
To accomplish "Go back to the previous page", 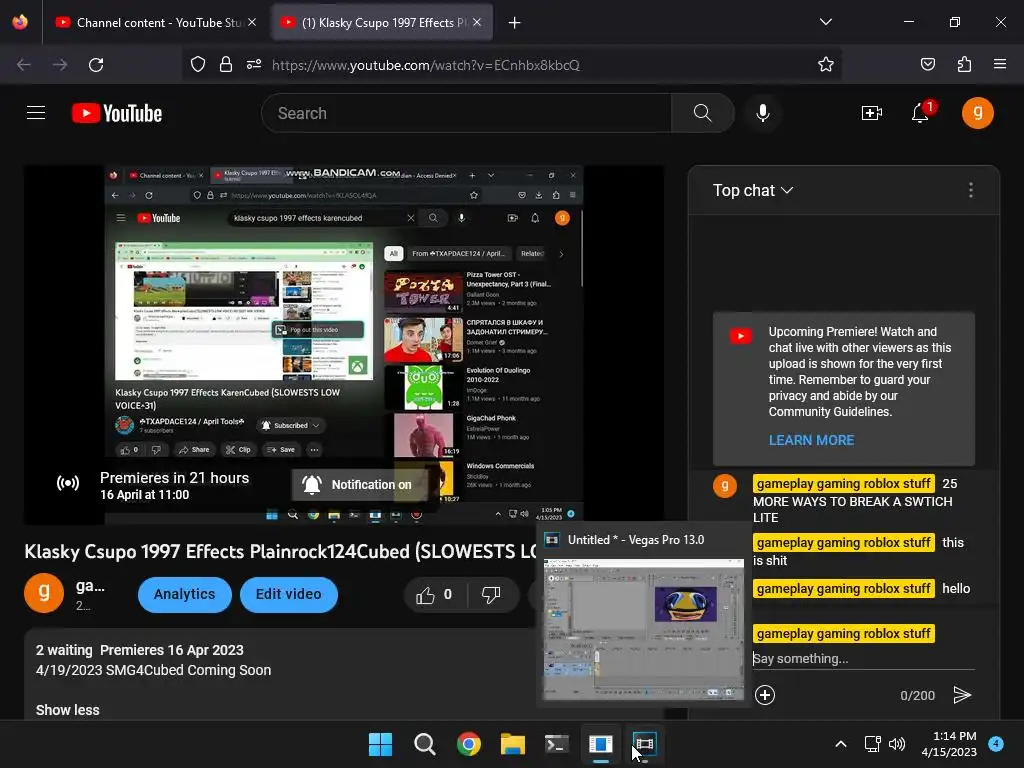I will point(24,65).
